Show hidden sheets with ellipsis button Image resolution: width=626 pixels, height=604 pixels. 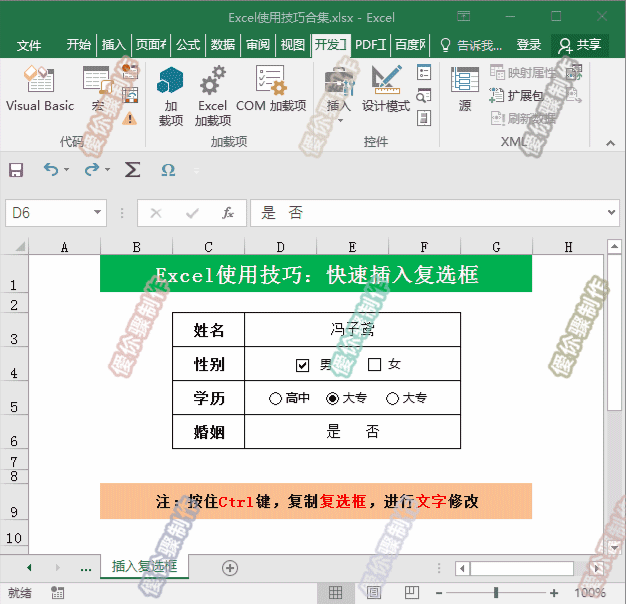86,568
